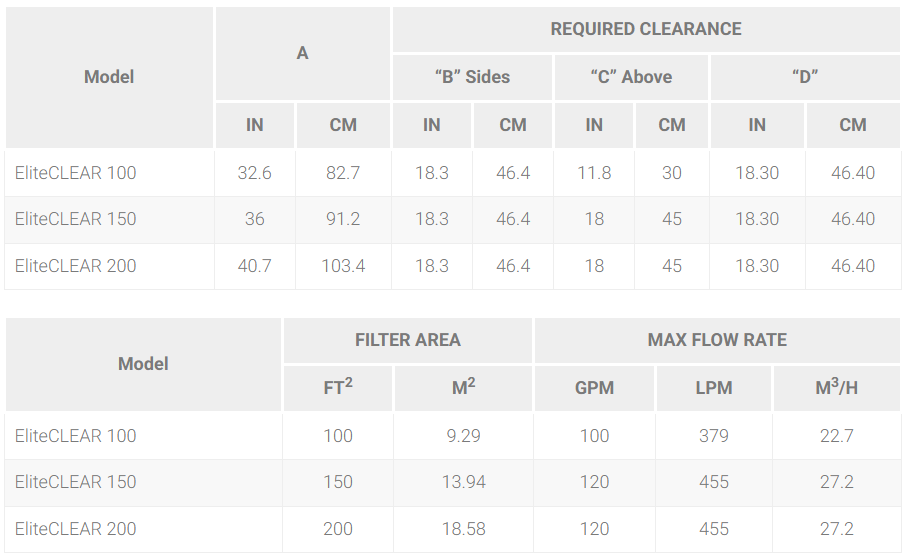Click the REQUIRED CLEARANCE header cell
Image resolution: width=906 pixels, height=555 pixels.
tap(646, 29)
